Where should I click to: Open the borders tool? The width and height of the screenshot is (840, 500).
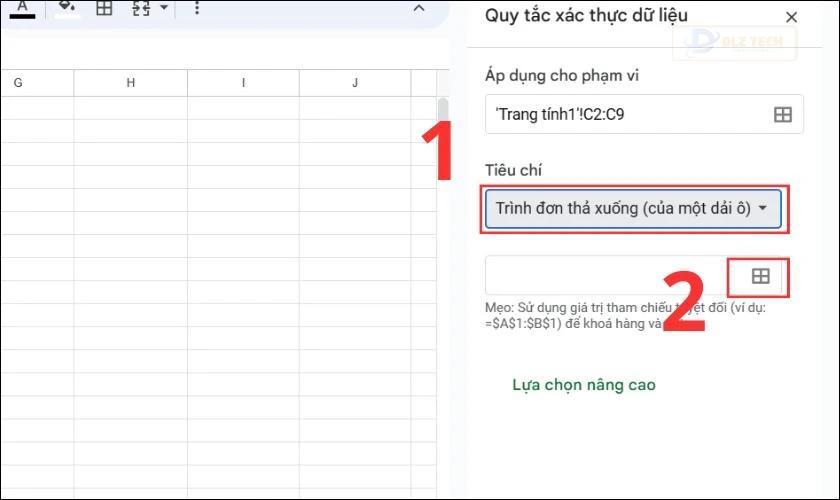point(104,8)
